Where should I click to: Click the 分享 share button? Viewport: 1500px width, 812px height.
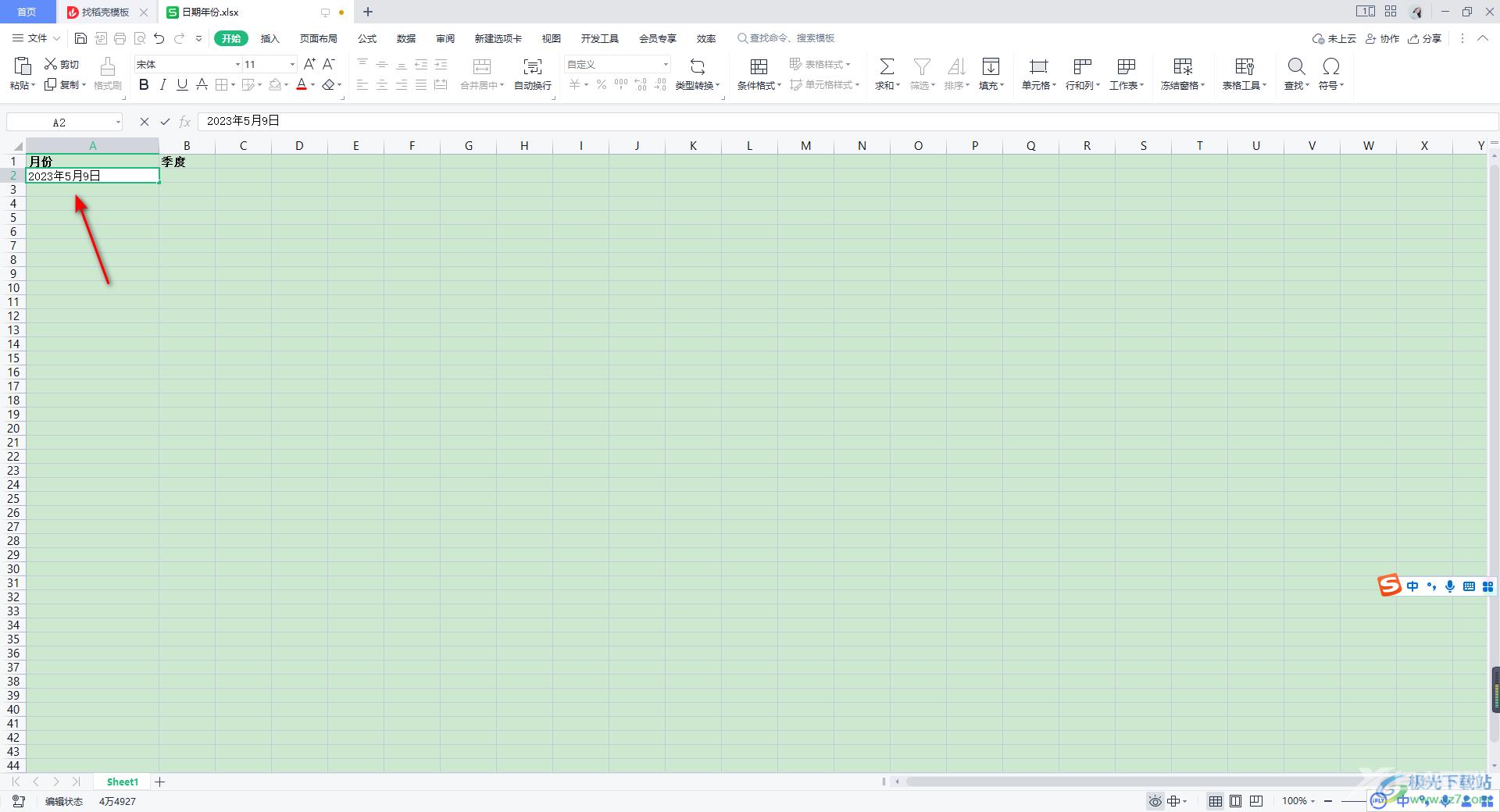pyautogui.click(x=1425, y=38)
